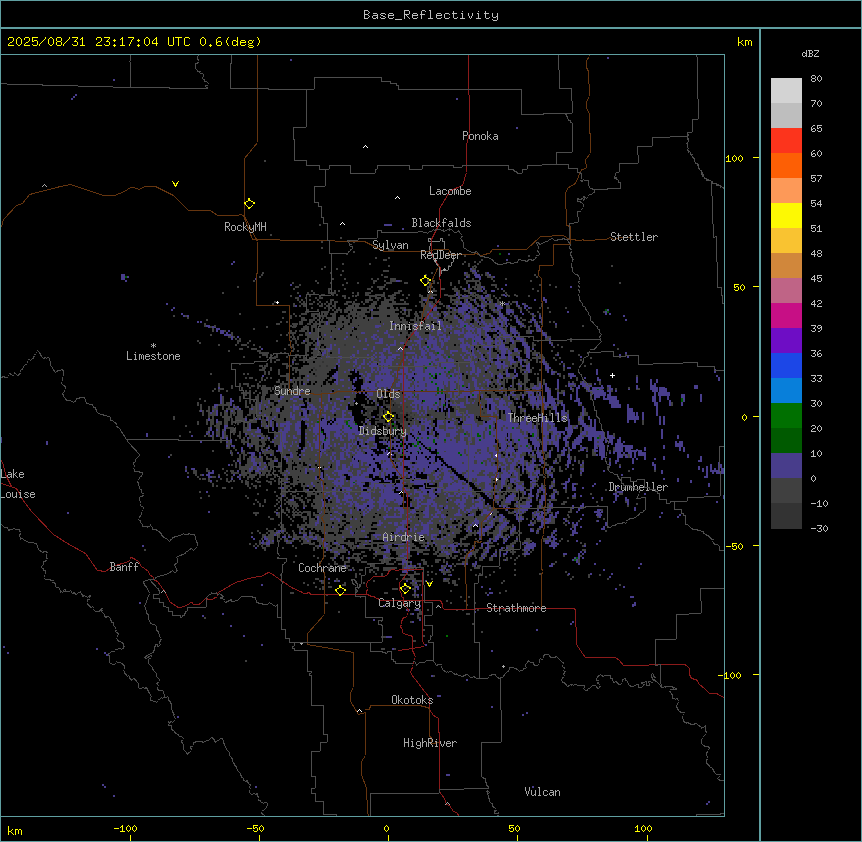Image resolution: width=862 pixels, height=842 pixels.
Task: Click the Drumheller city label
Action: 638,487
